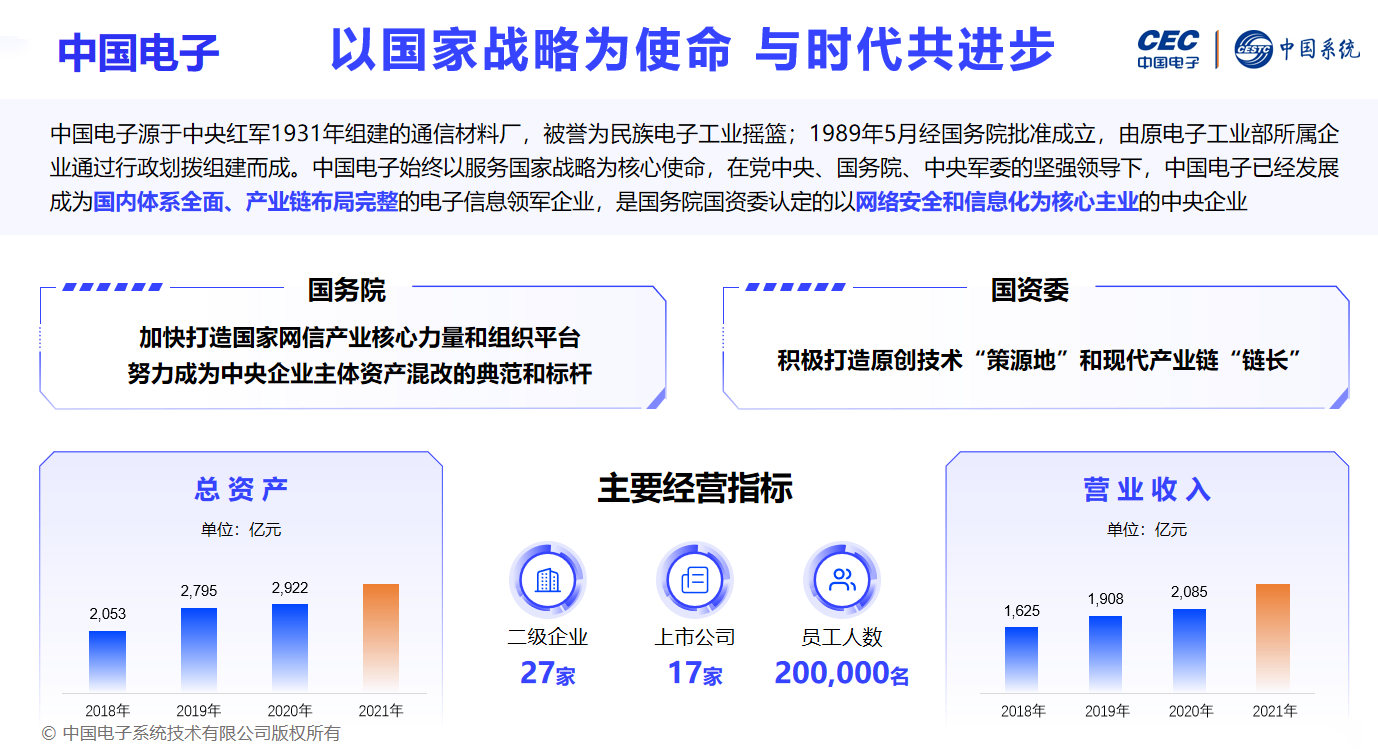Select the 国务院 box heading
The height and width of the screenshot is (753, 1378).
[x=346, y=290]
